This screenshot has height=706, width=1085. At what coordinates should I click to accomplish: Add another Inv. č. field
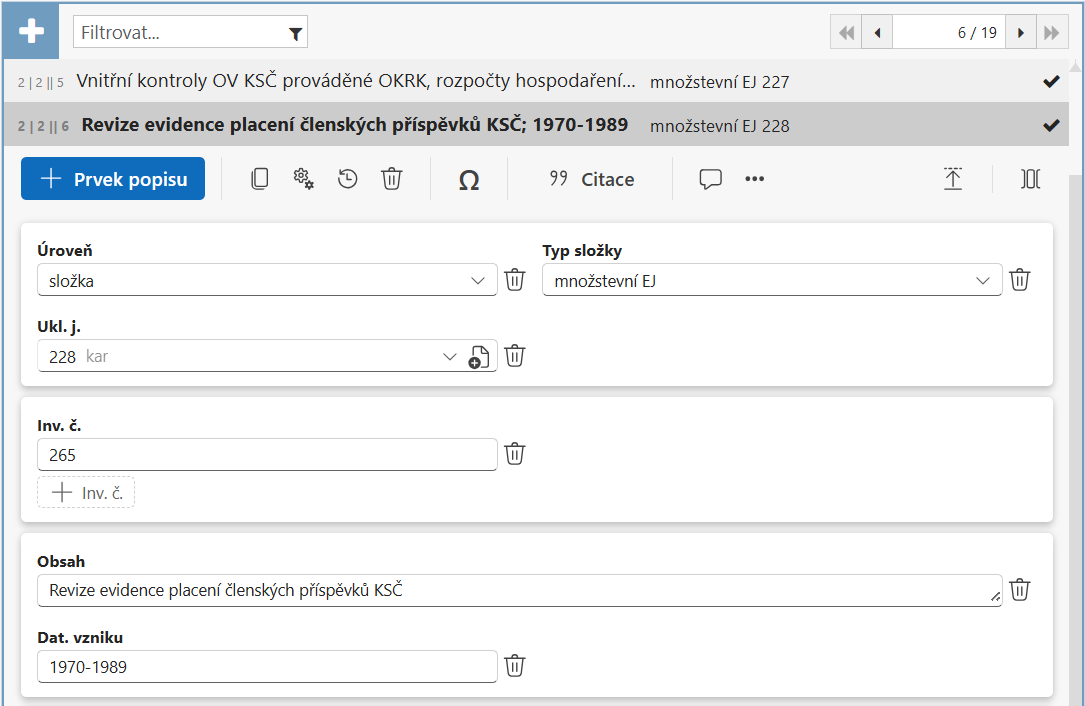[x=86, y=493]
